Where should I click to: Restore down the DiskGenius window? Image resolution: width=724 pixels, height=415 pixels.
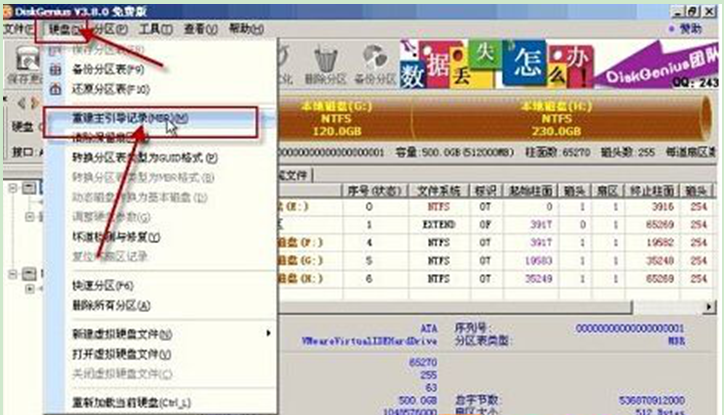click(693, 12)
